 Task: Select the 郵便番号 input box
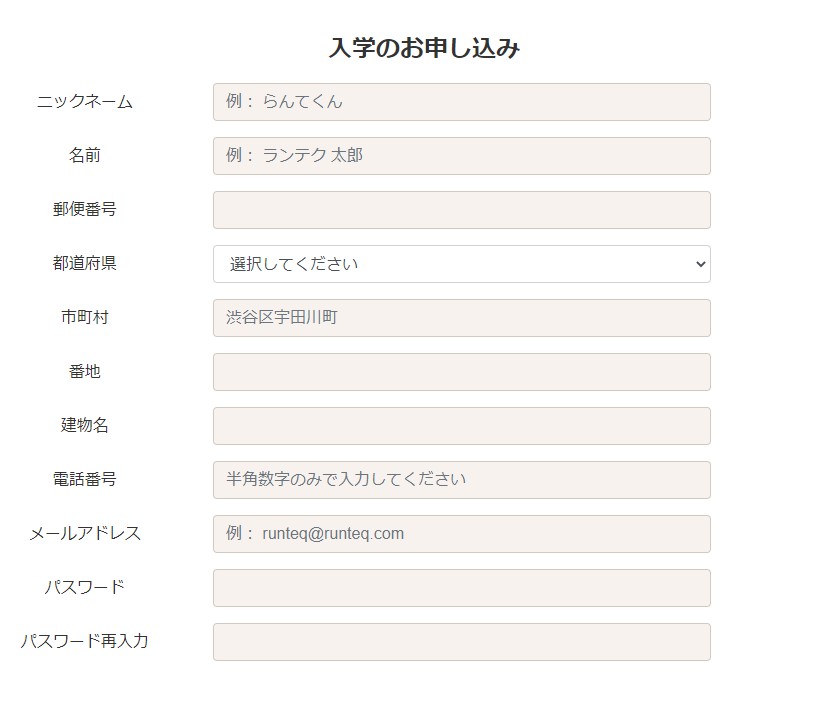pyautogui.click(x=462, y=210)
